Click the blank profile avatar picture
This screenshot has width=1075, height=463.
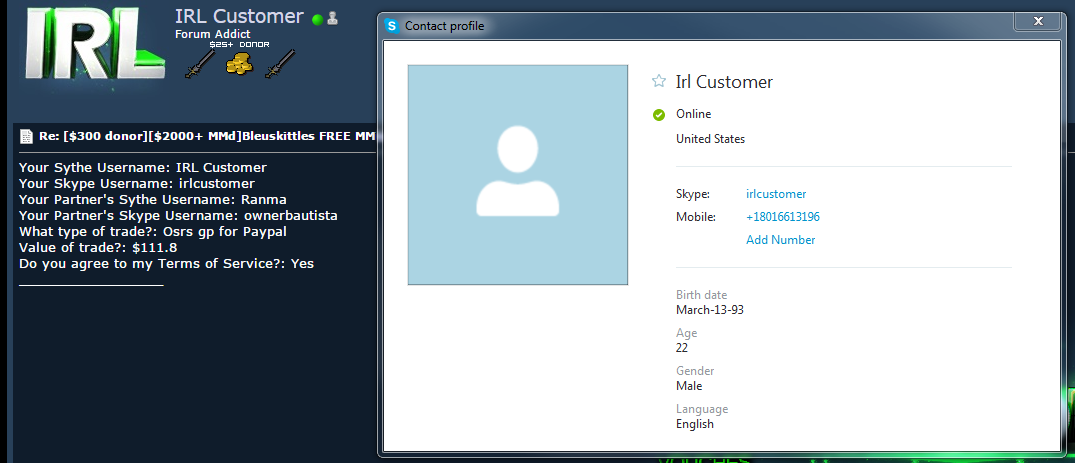coord(518,175)
